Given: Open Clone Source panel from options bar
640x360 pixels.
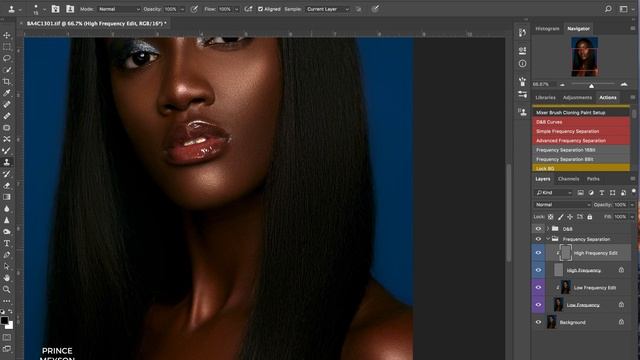Looking at the screenshot, I should pos(70,9).
